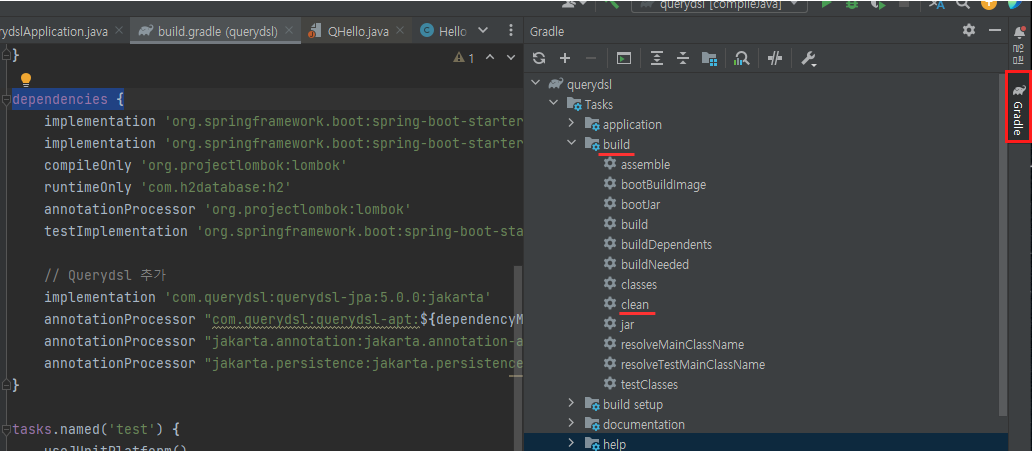
Task: Close the ydslApplication.java tab
Action: [x=118, y=30]
